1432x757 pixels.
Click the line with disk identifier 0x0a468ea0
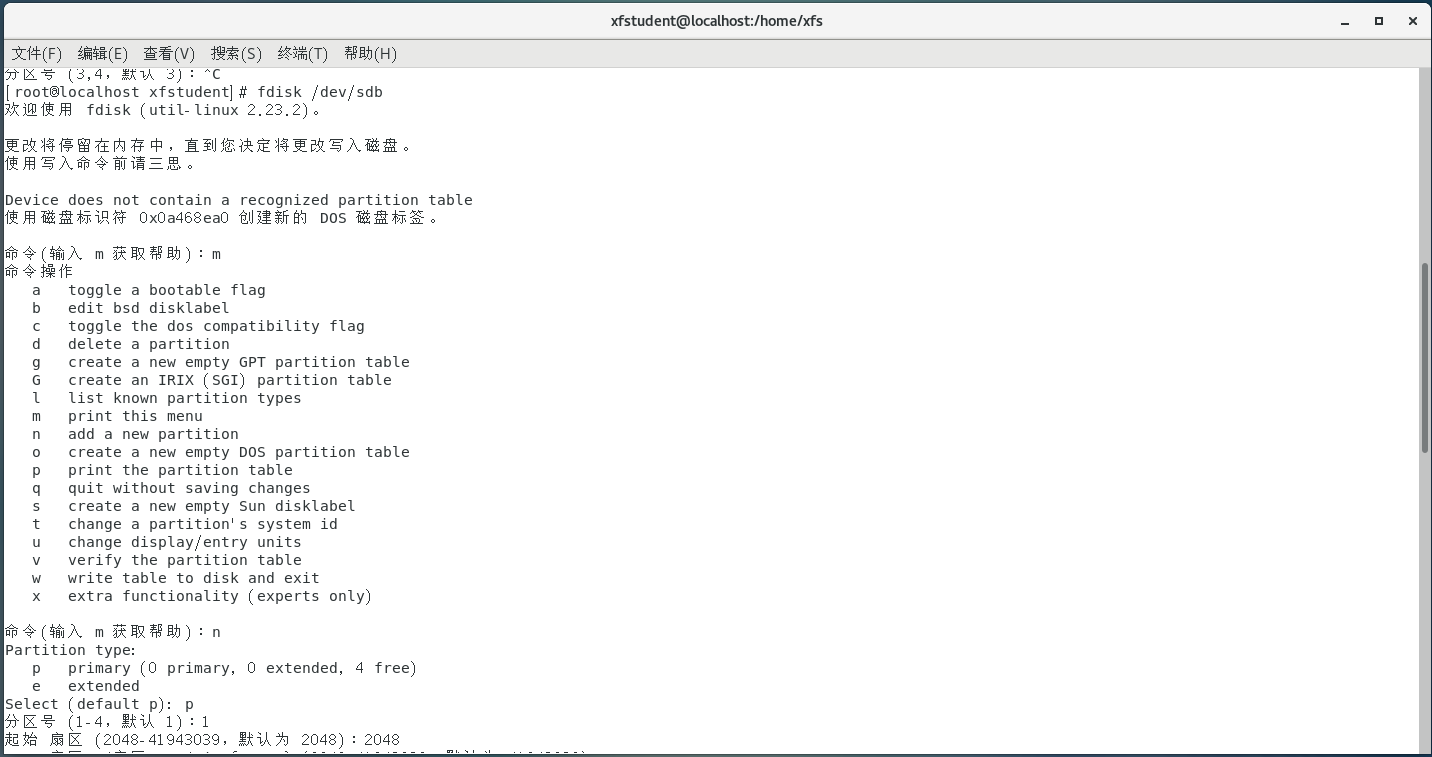tap(222, 218)
